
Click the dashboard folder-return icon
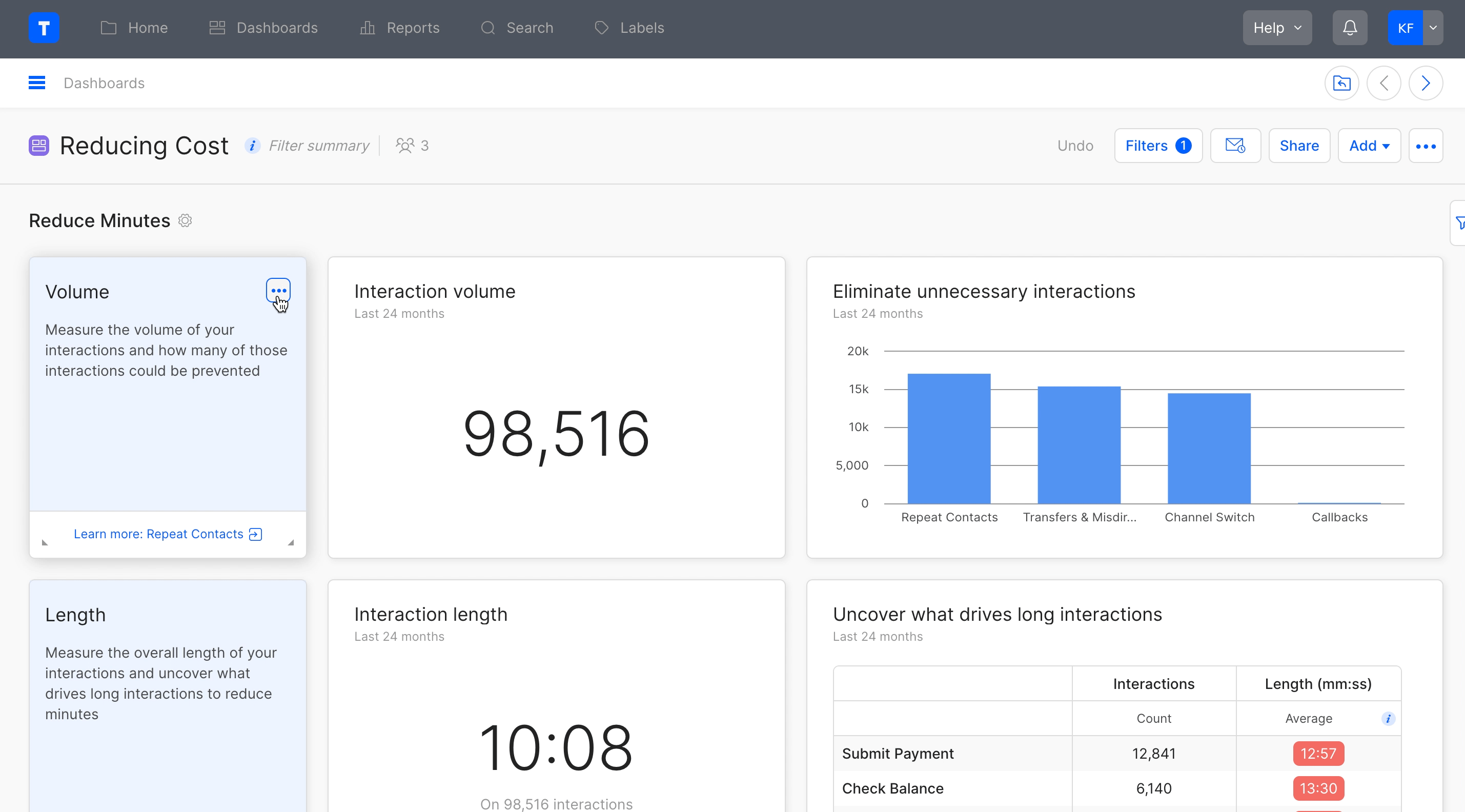tap(1341, 83)
